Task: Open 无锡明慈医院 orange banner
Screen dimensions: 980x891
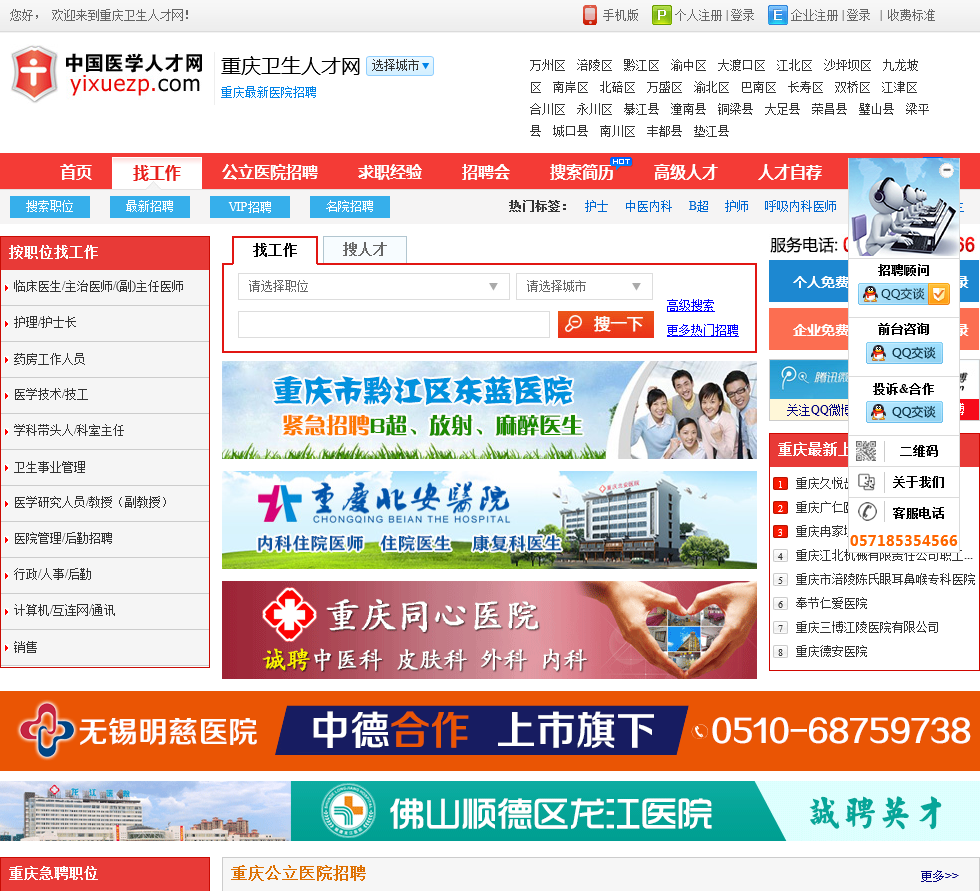Action: [490, 731]
